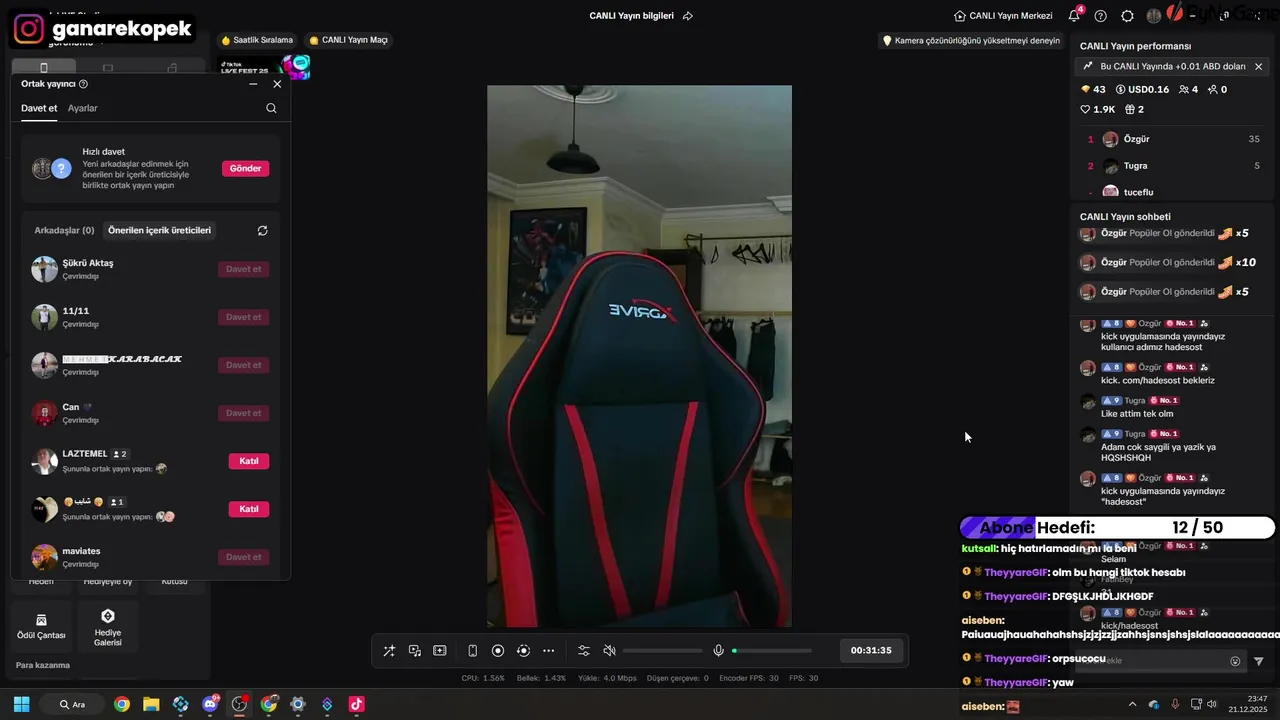Switch to the Ayarlar tab

83,108
